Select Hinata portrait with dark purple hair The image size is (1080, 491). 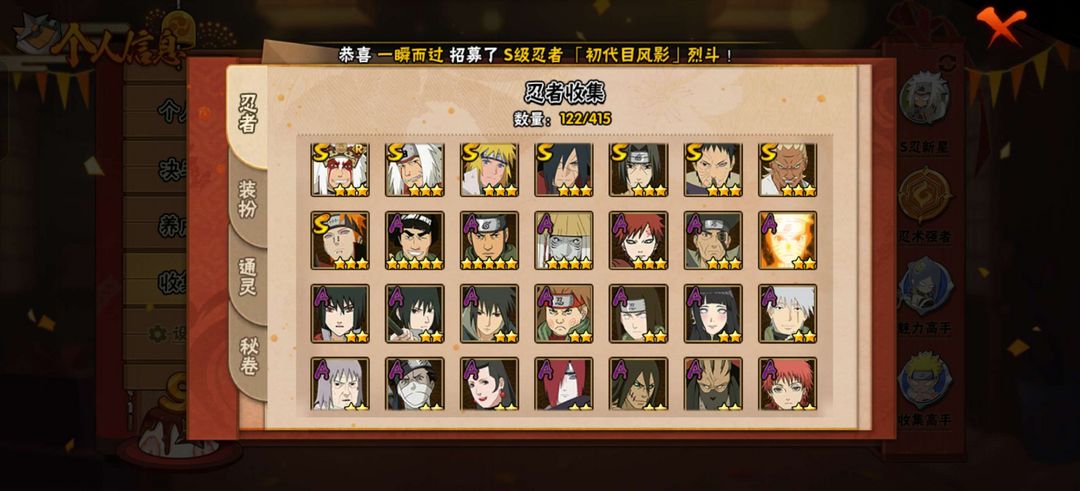point(713,313)
